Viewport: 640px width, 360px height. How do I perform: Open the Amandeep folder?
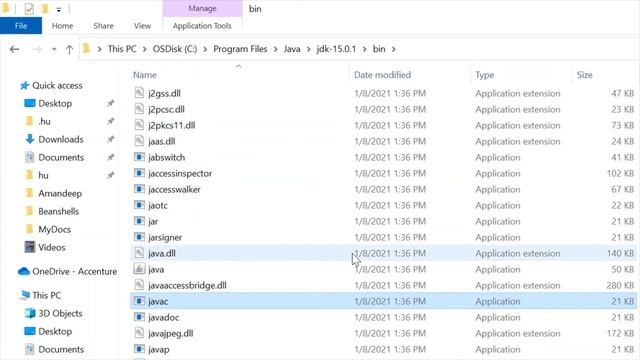(x=60, y=193)
